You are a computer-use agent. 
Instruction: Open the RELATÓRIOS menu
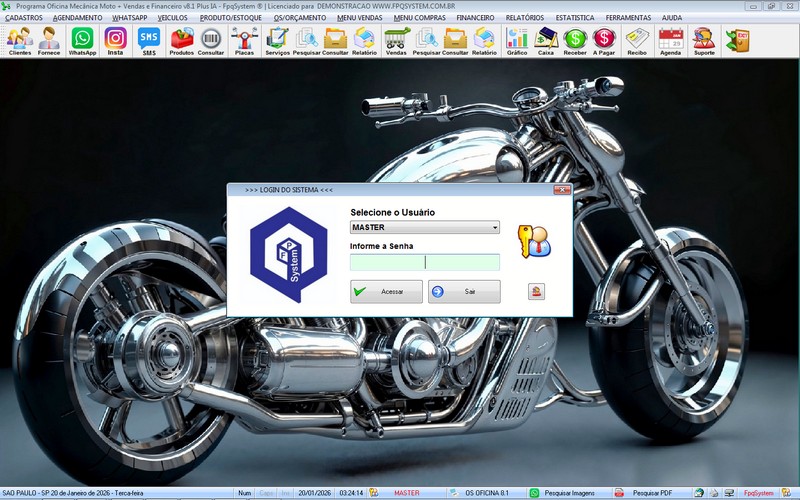tap(525, 18)
